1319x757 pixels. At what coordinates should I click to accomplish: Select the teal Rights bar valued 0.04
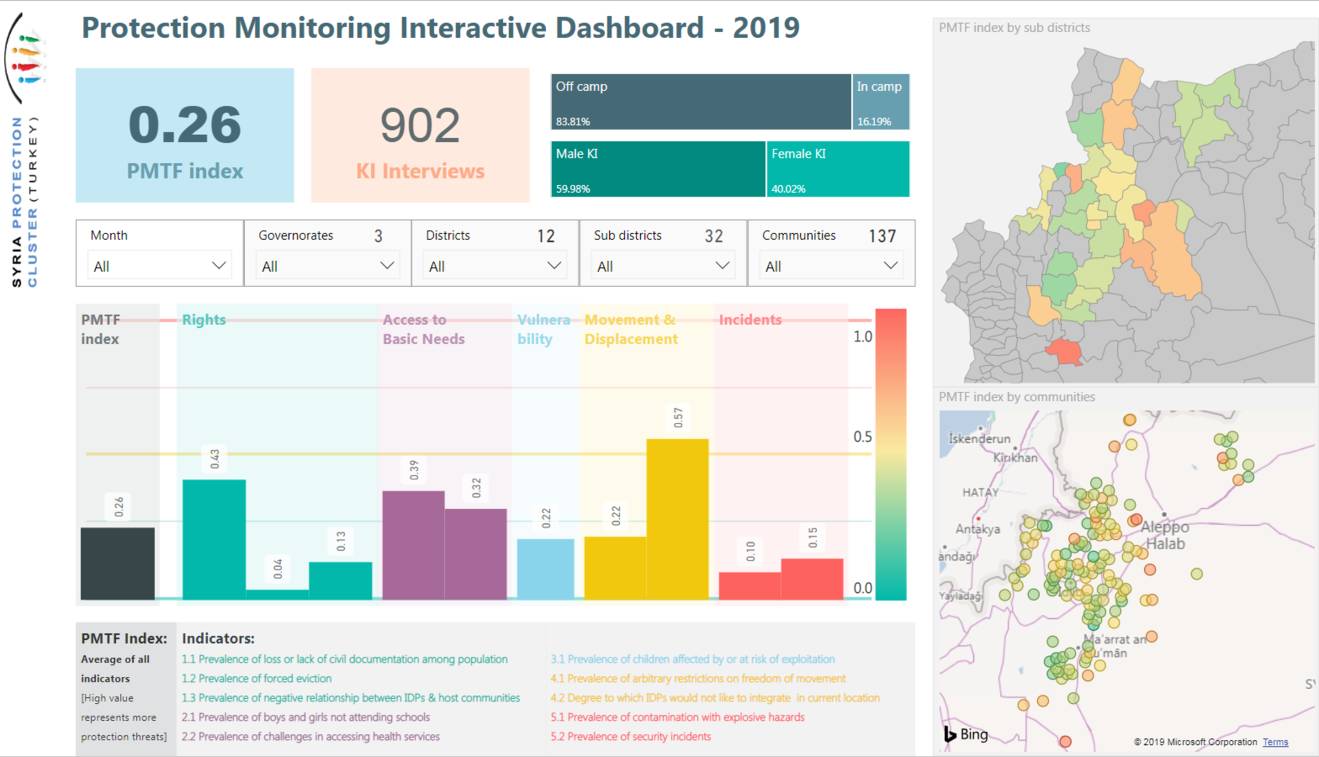[277, 594]
